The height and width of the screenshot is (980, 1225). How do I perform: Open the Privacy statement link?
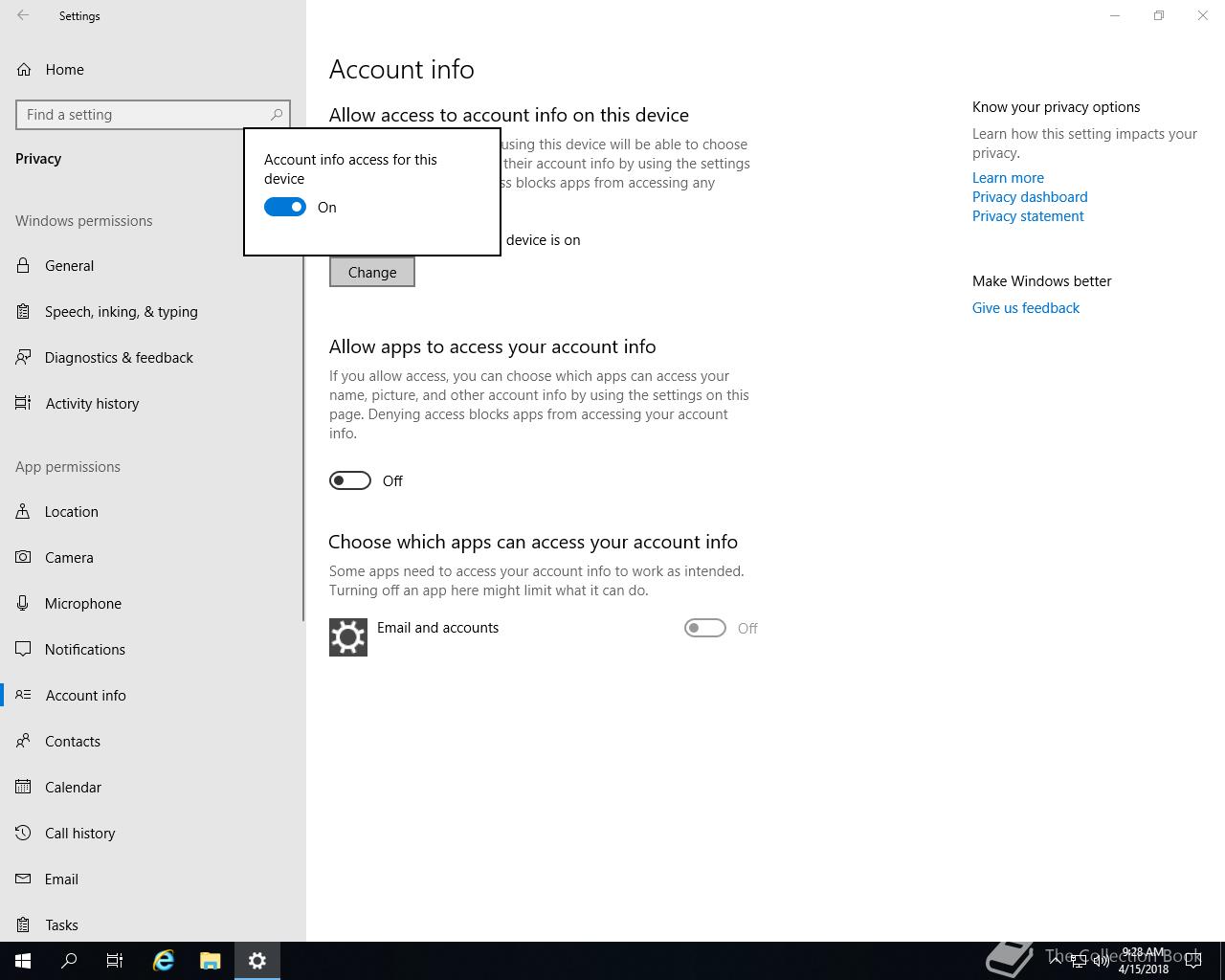[x=1028, y=215]
